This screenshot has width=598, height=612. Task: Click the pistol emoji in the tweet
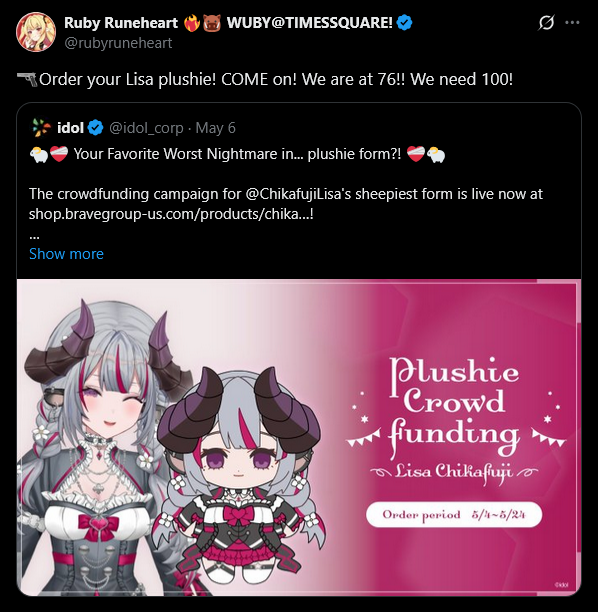pos(27,79)
